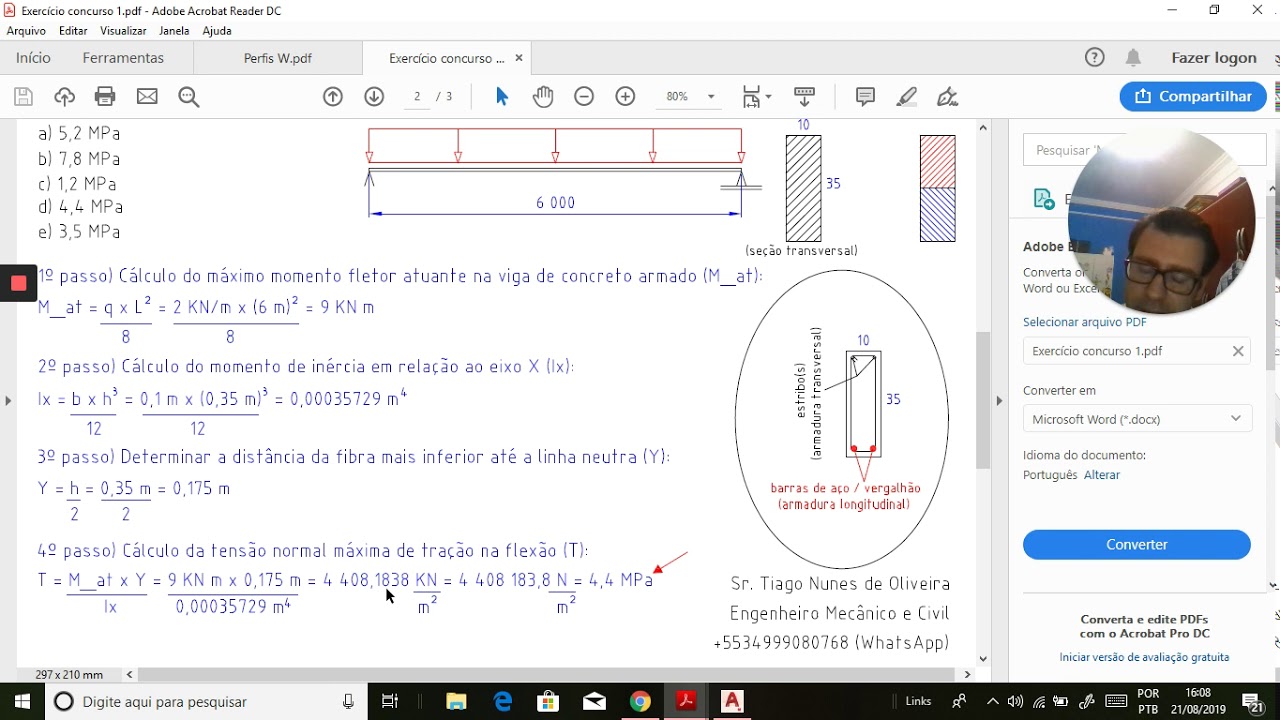Open the fit page options icon
This screenshot has height=720, width=1280.
point(756,97)
